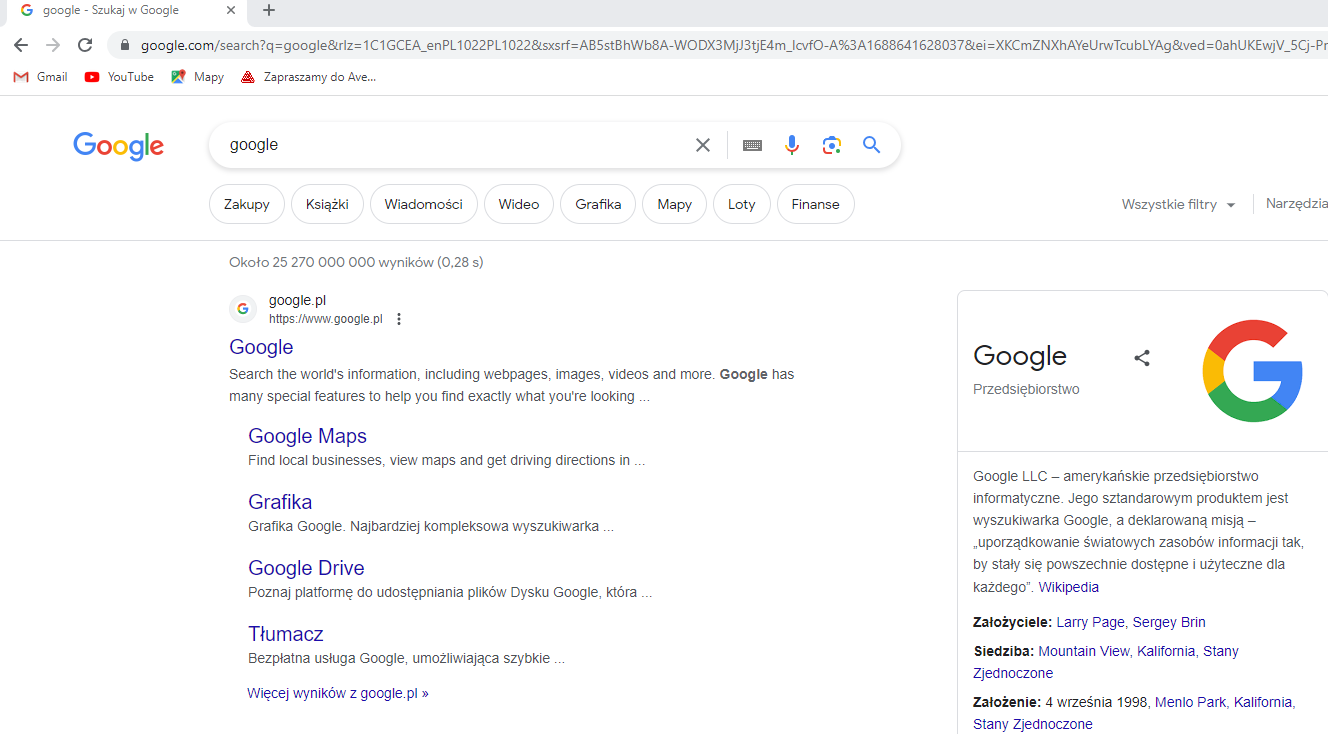Click the Google logo on results page
The width and height of the screenshot is (1328, 734).
[x=118, y=146]
